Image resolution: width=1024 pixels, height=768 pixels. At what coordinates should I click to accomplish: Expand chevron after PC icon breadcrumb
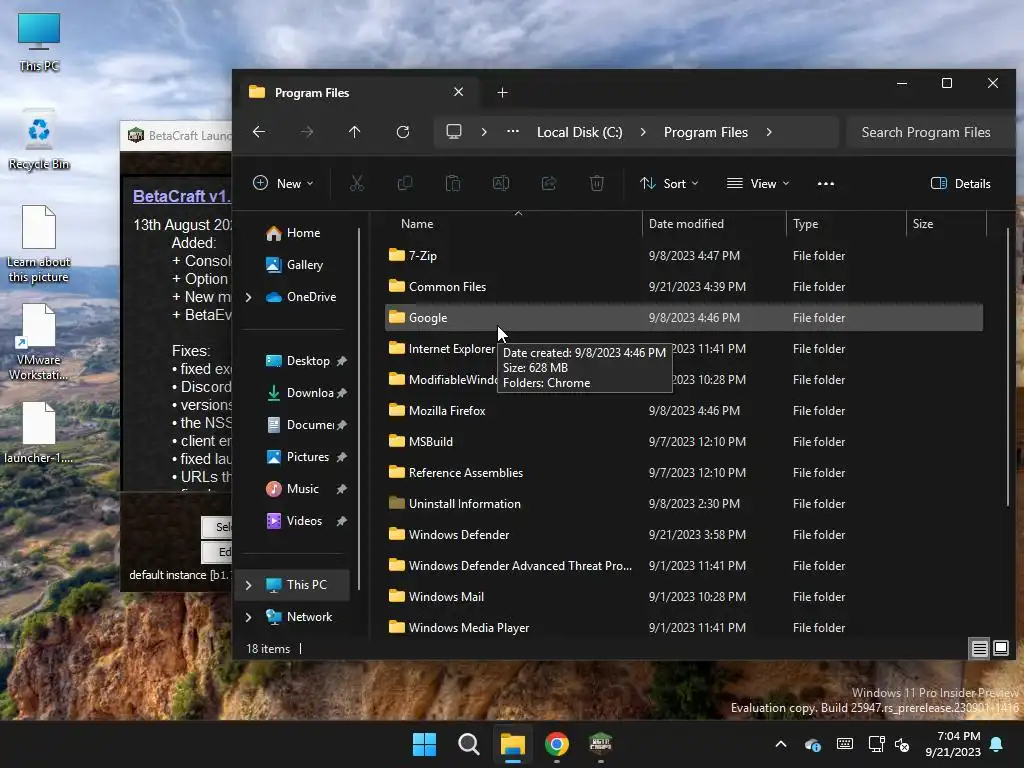pos(484,132)
